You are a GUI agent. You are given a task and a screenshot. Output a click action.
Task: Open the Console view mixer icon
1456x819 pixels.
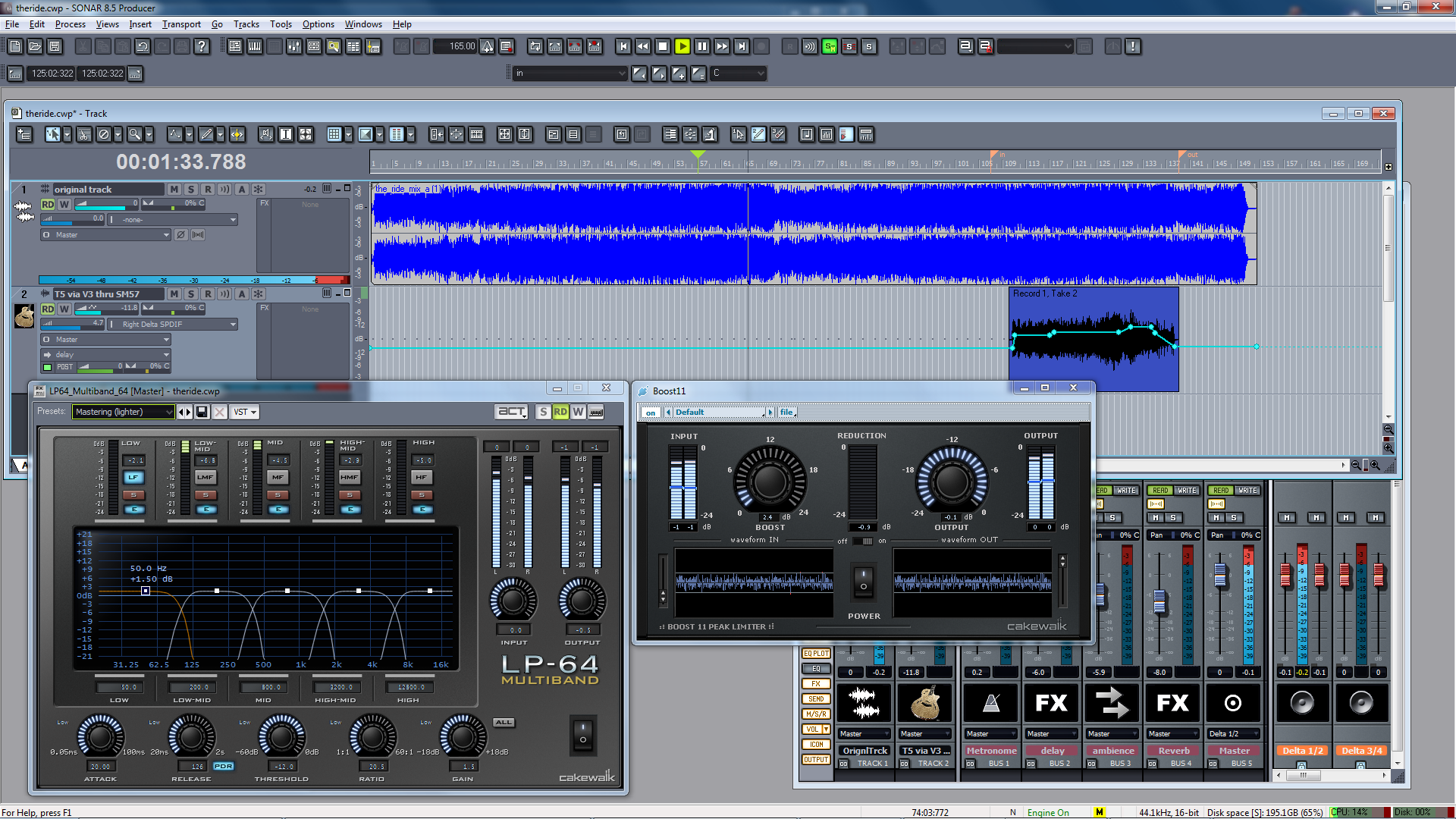(x=294, y=46)
